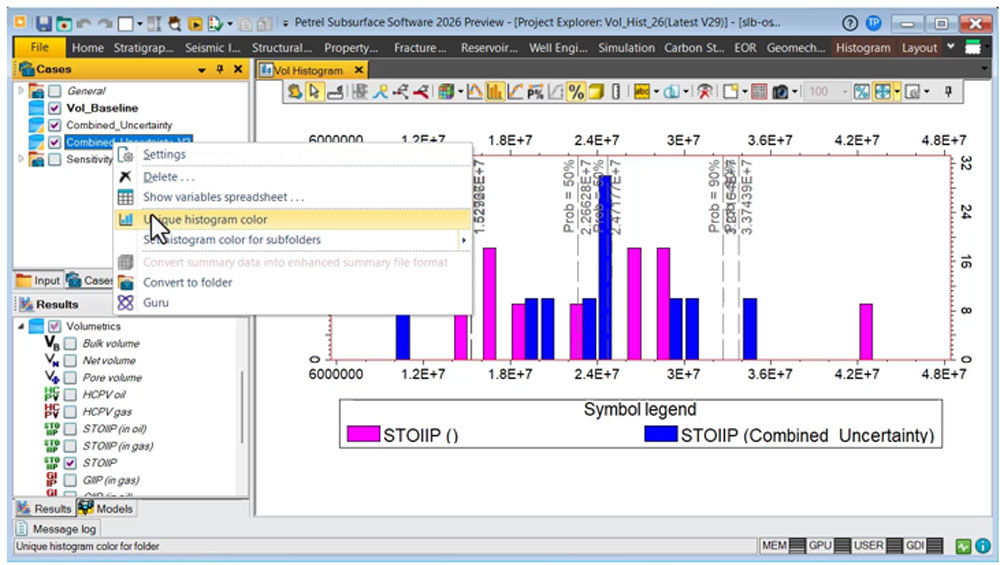
Task: Select the pan hand tool in histogram toolbar
Action: point(295,92)
